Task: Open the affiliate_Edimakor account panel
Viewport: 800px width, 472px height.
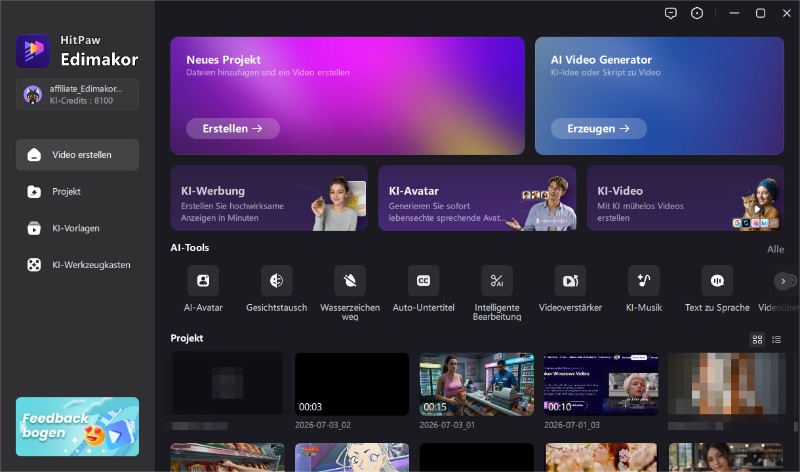Action: 78,94
